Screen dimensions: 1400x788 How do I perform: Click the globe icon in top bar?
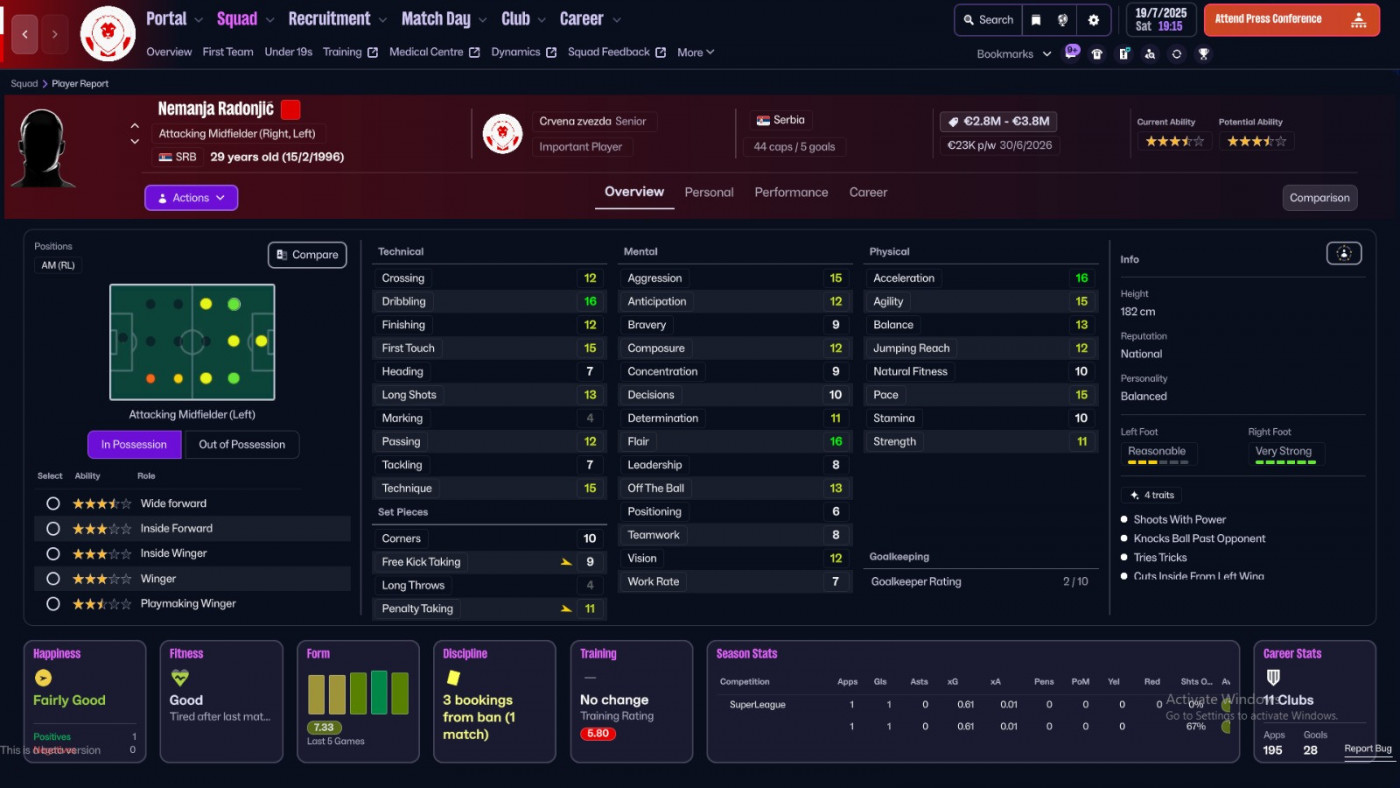pos(1063,20)
